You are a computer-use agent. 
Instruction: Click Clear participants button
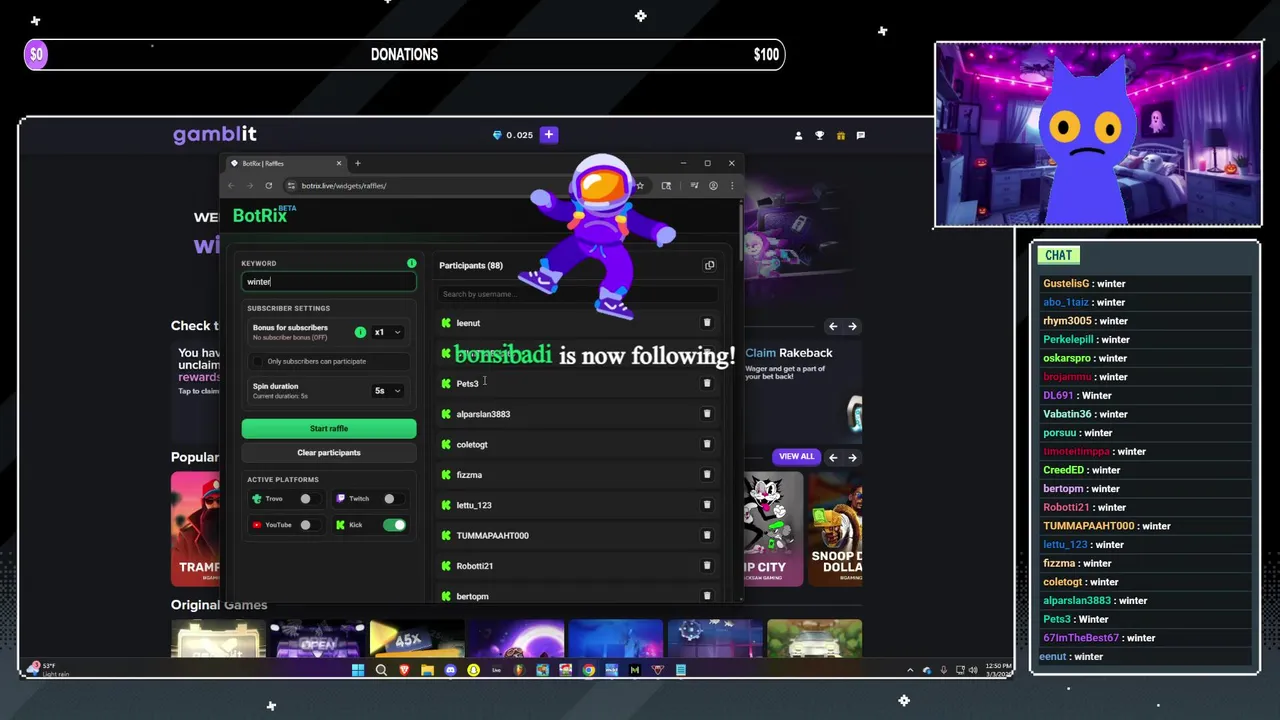[x=329, y=453]
